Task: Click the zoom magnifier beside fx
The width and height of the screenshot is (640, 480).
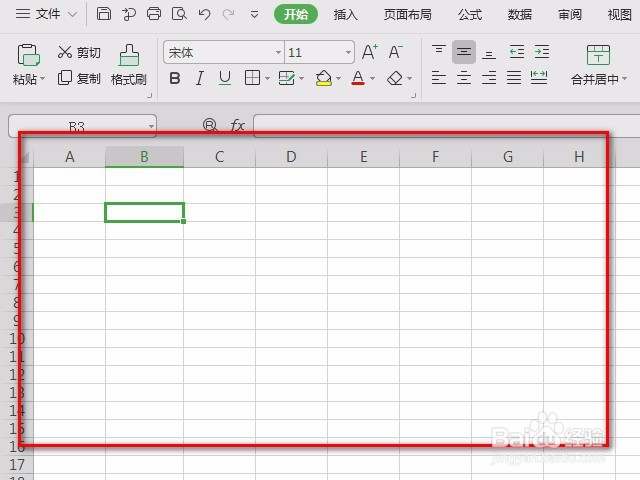Action: click(x=210, y=125)
